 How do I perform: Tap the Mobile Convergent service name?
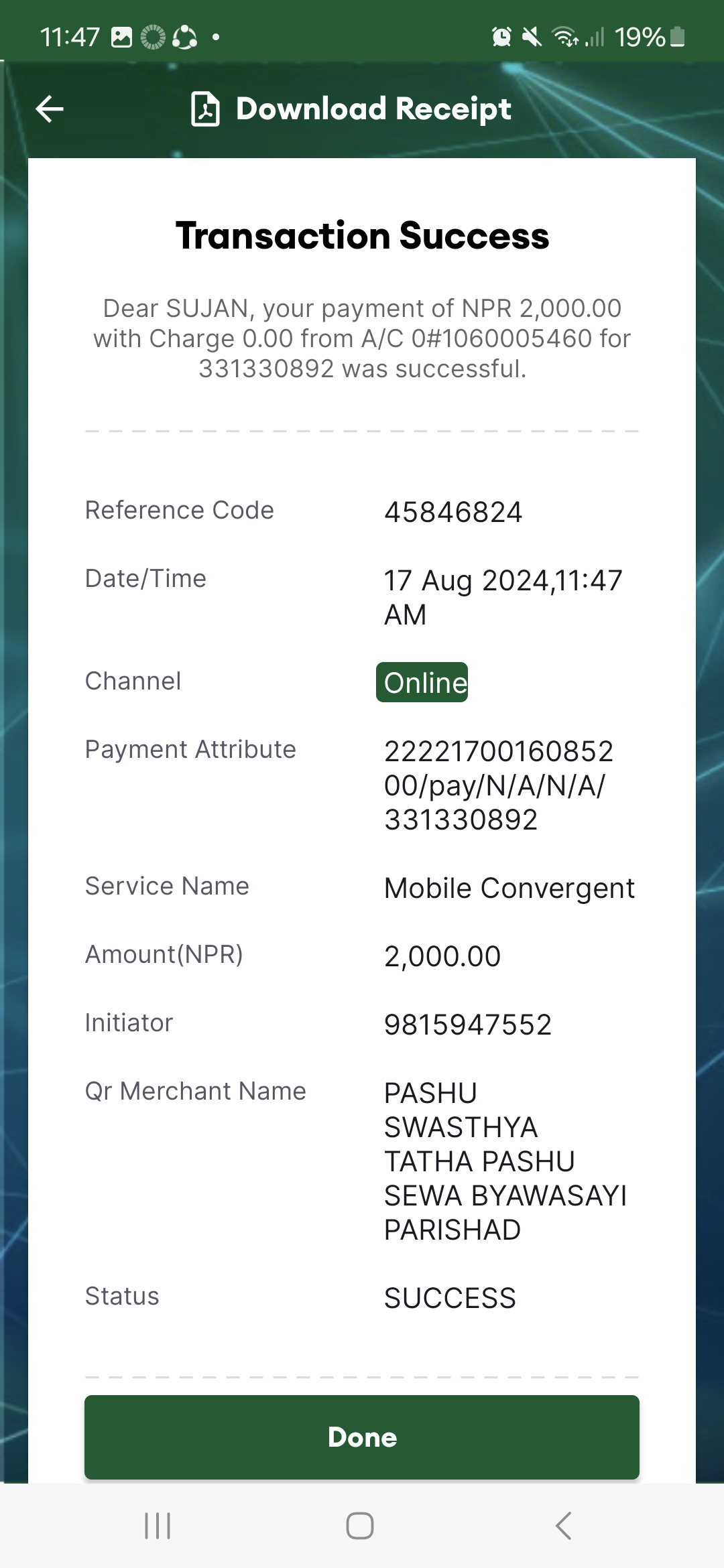(509, 888)
